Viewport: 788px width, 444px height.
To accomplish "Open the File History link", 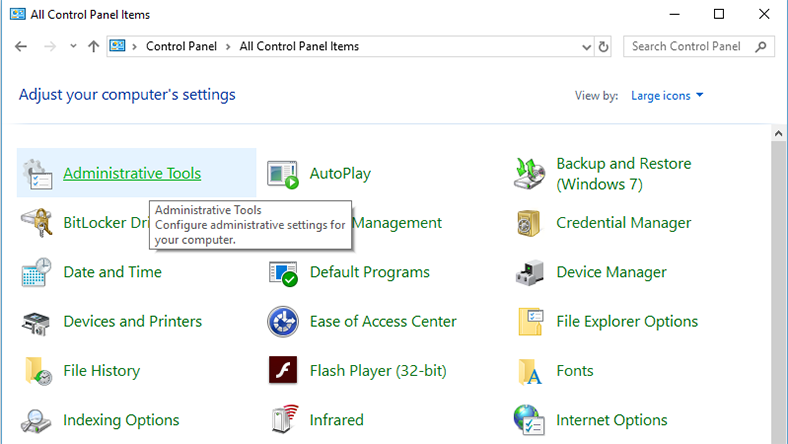I will (x=102, y=371).
